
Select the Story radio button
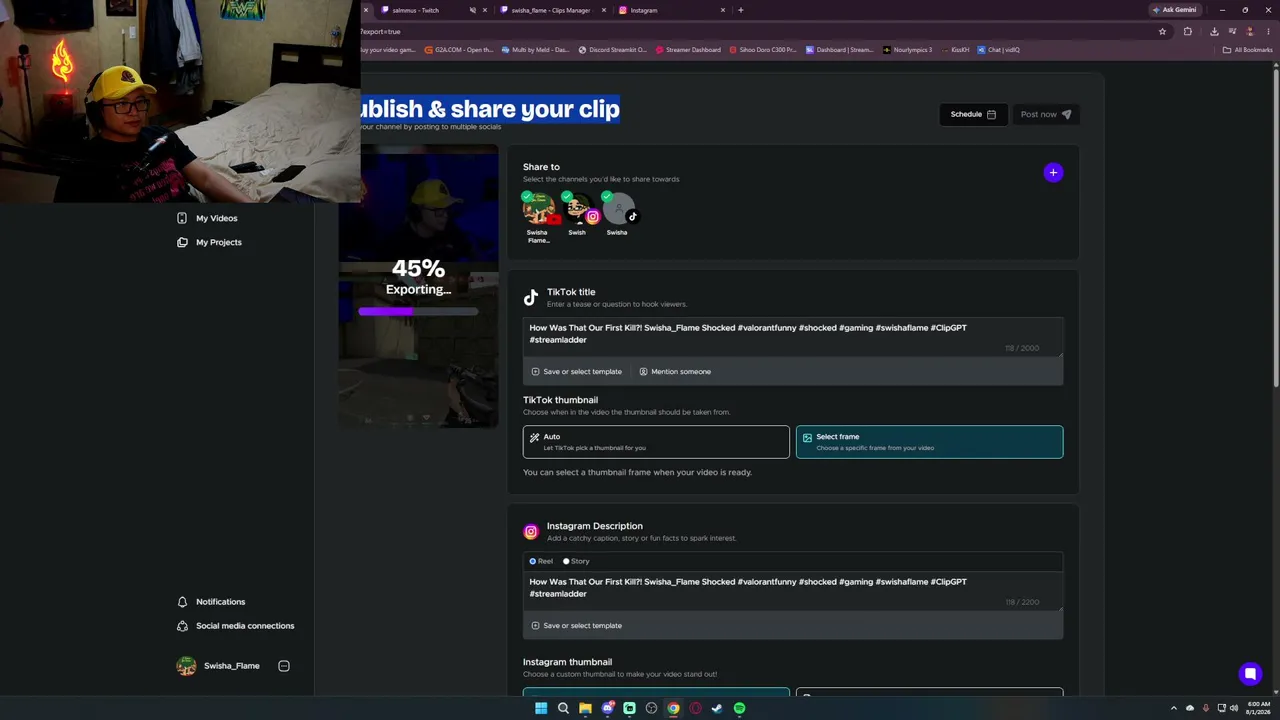tap(566, 561)
